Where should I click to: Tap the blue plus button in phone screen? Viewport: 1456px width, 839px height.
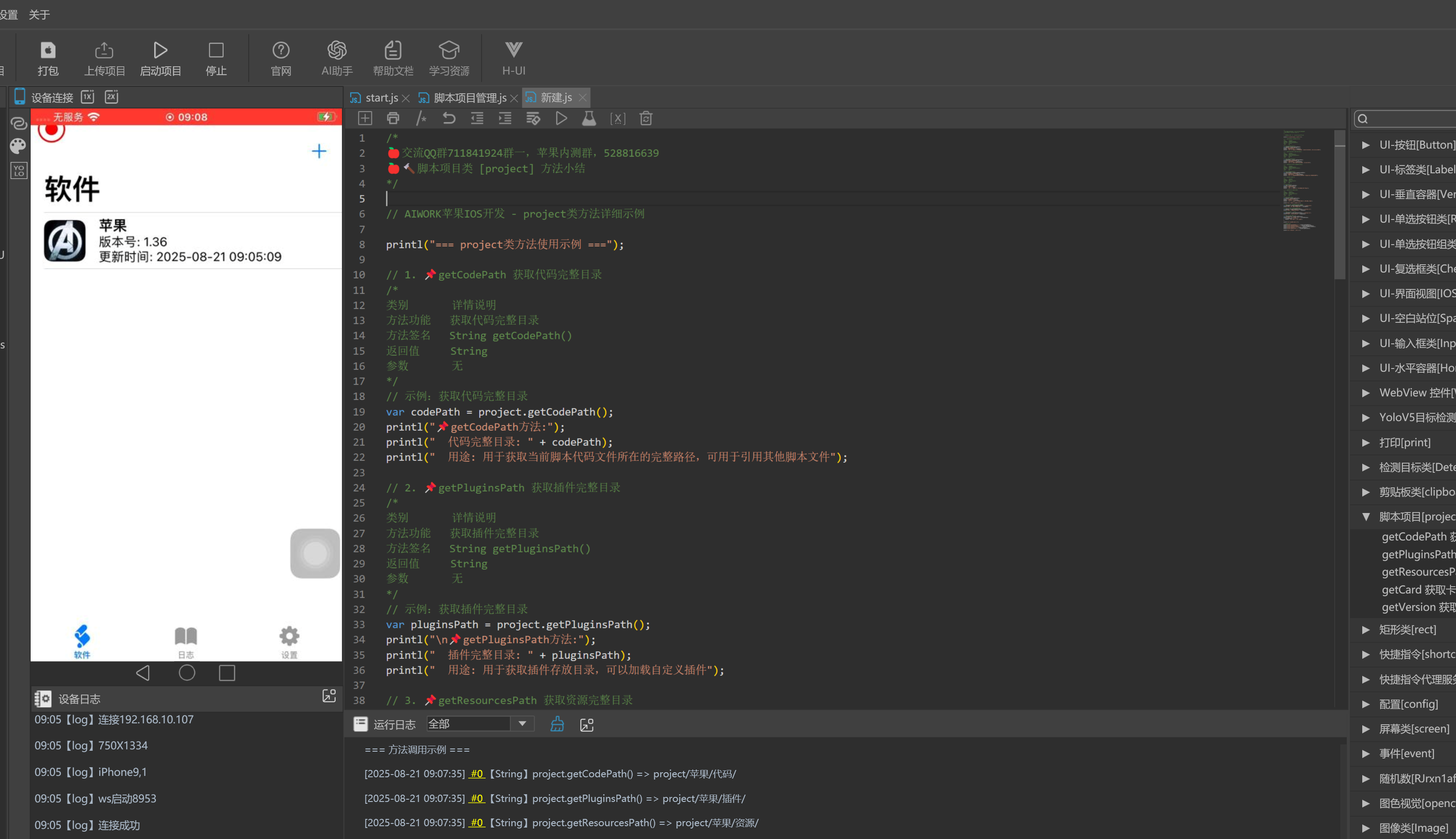(319, 151)
